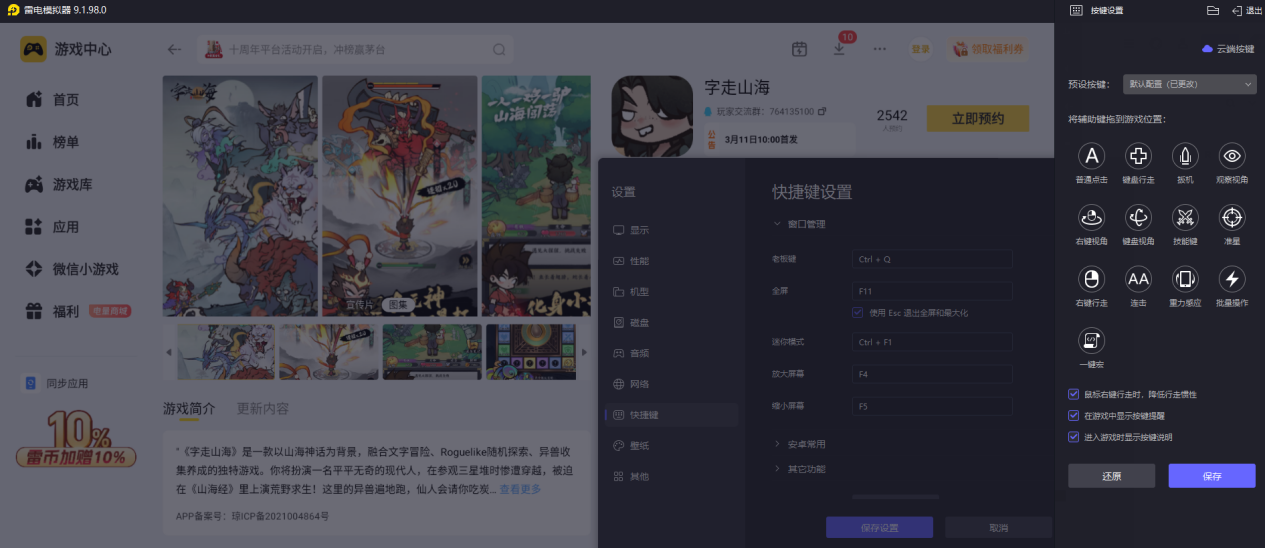The width and height of the screenshot is (1265, 548).
Task: Toggle 在游戏中显示按键提醒 checkbox
Action: click(x=1073, y=415)
